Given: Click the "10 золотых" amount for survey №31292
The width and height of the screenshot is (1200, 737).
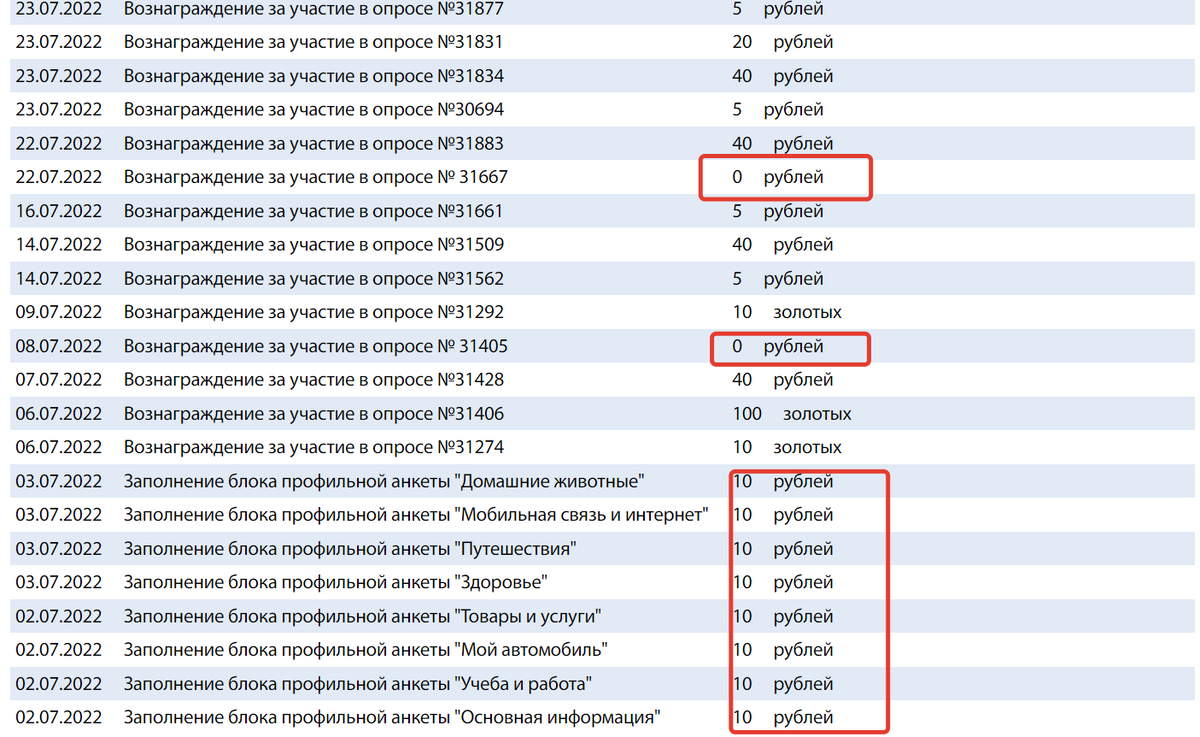Looking at the screenshot, I should [x=787, y=313].
